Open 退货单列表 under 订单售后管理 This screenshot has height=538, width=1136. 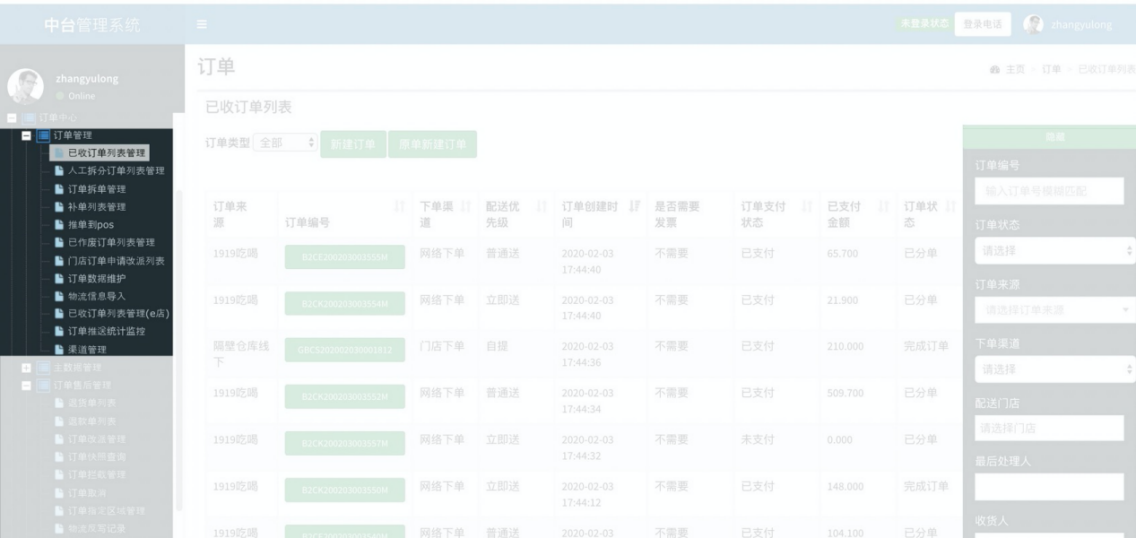92,403
